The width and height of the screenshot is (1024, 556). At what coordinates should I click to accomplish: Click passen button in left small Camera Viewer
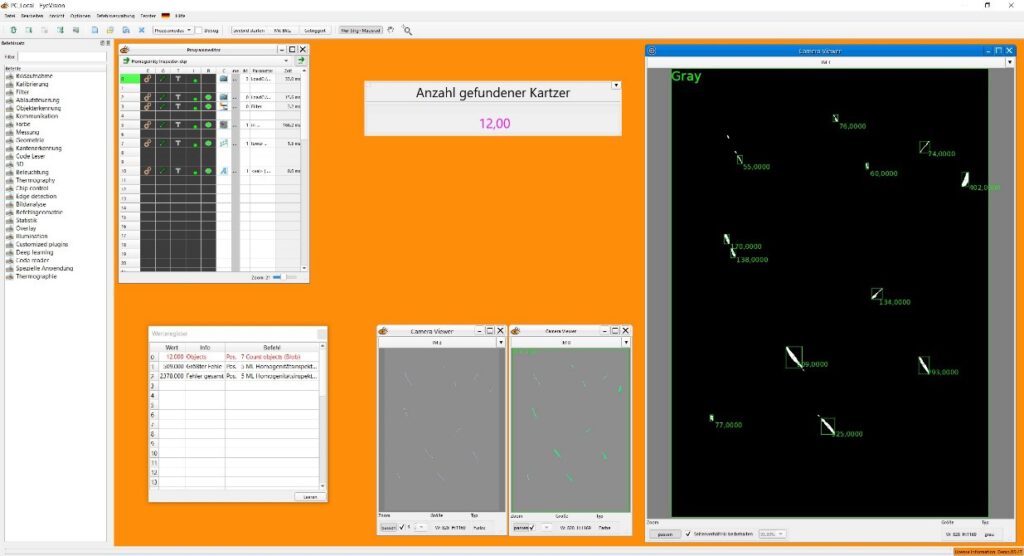point(388,527)
